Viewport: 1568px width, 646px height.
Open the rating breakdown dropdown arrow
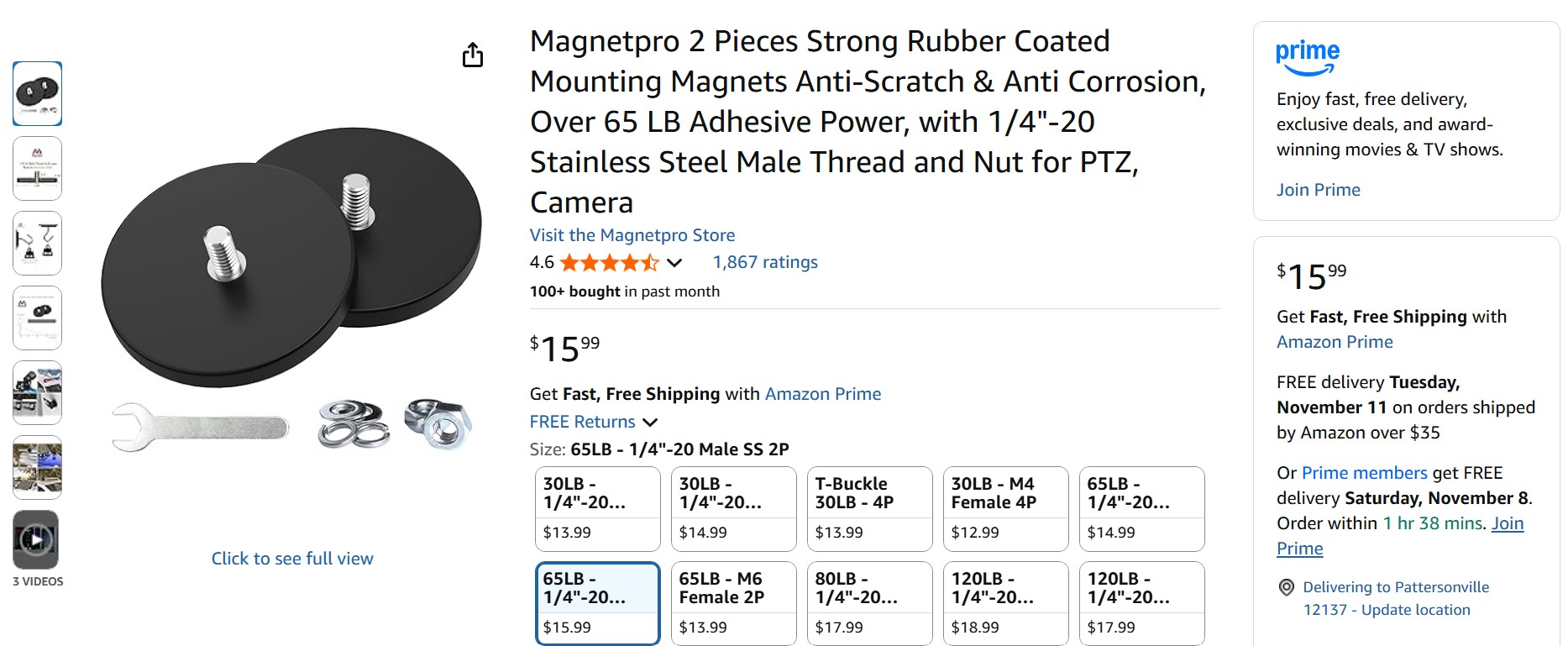pos(674,263)
